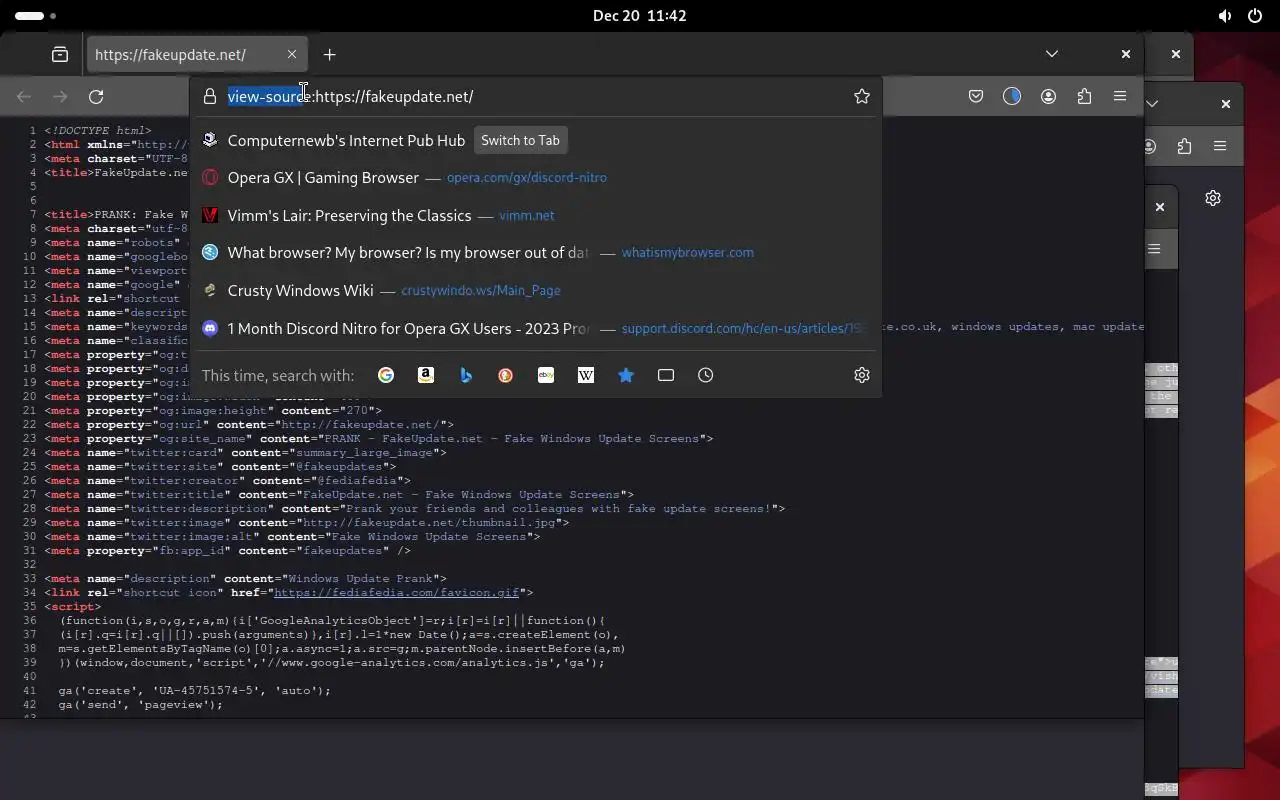Choose the 1 Month Discord Nitro suggestion

(536, 328)
